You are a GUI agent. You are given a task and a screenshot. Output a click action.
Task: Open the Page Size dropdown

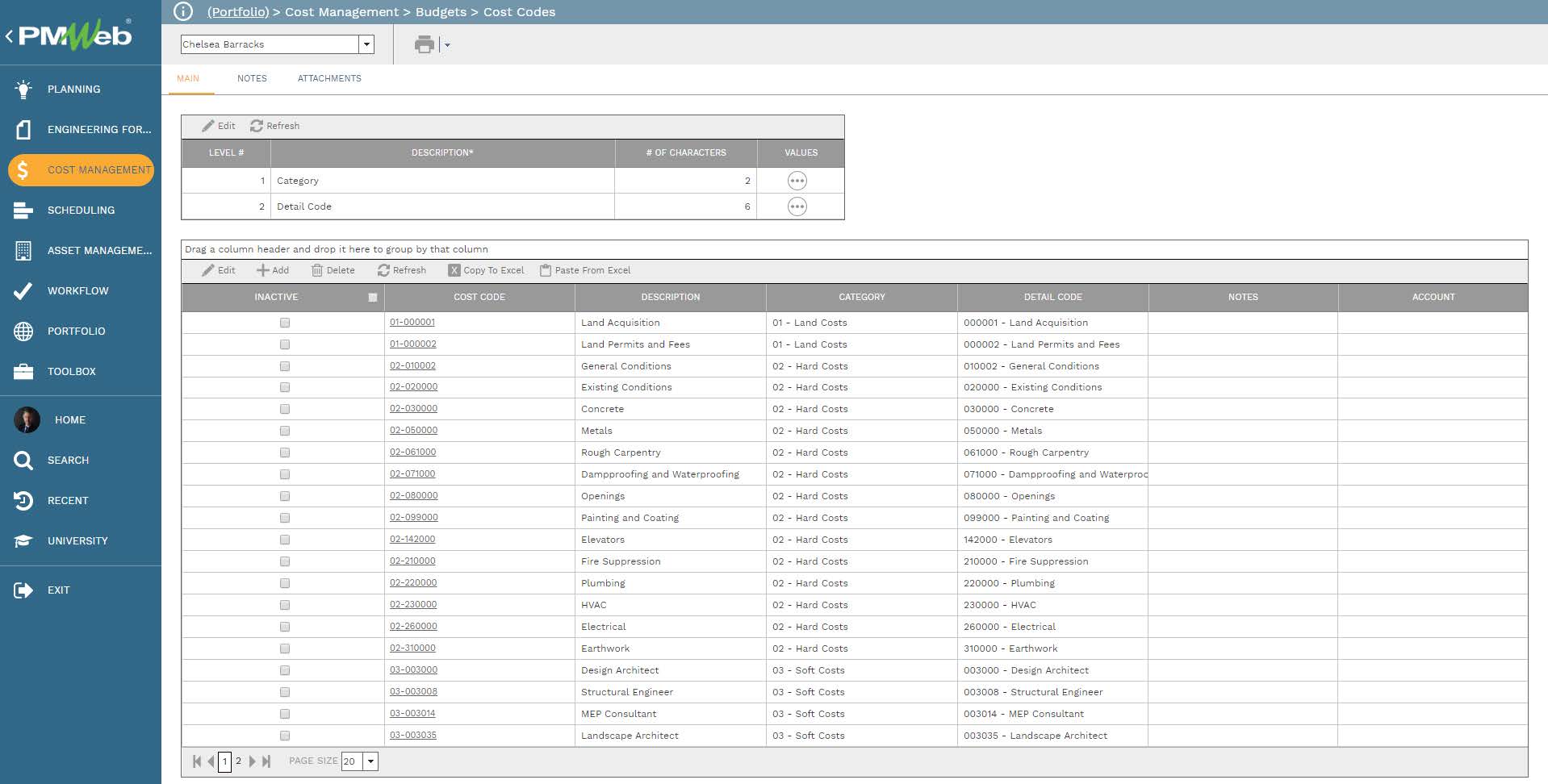[370, 761]
